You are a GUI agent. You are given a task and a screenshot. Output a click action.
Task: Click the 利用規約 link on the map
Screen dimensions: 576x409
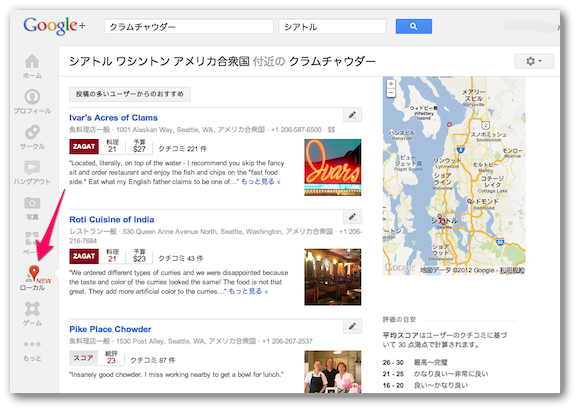coord(513,270)
